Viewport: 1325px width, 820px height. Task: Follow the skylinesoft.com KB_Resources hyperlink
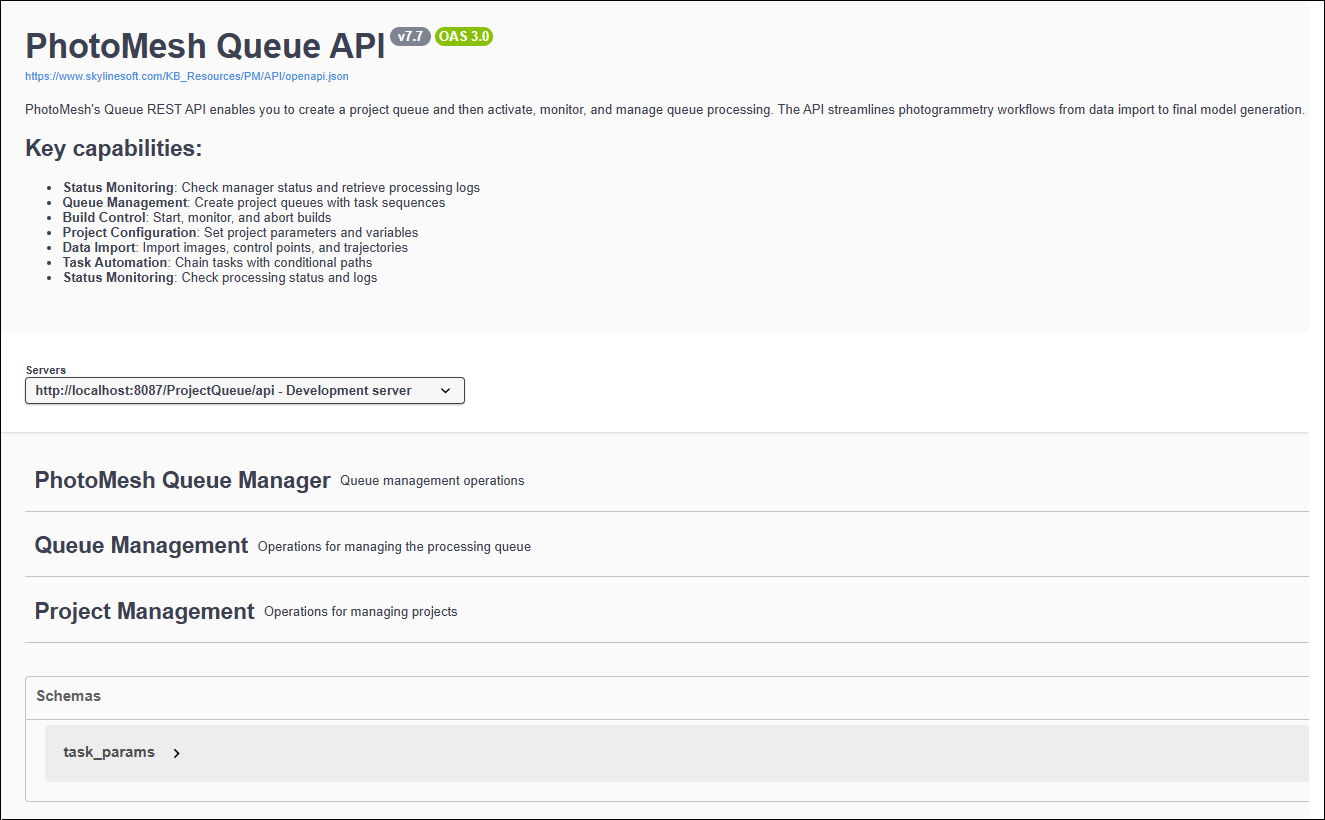[187, 76]
